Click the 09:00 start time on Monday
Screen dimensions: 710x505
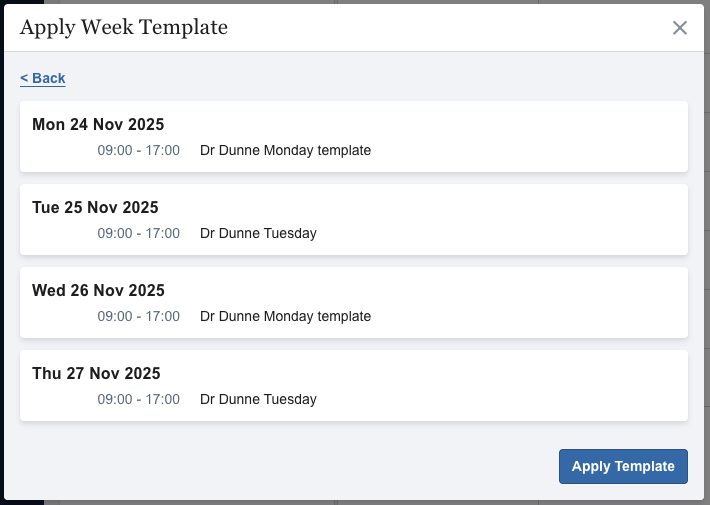pos(114,151)
